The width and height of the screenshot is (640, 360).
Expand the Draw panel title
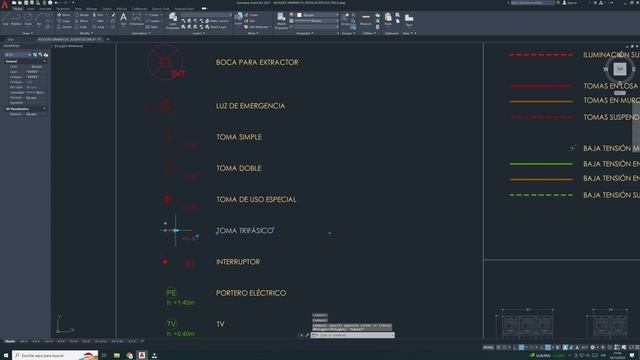27,33
